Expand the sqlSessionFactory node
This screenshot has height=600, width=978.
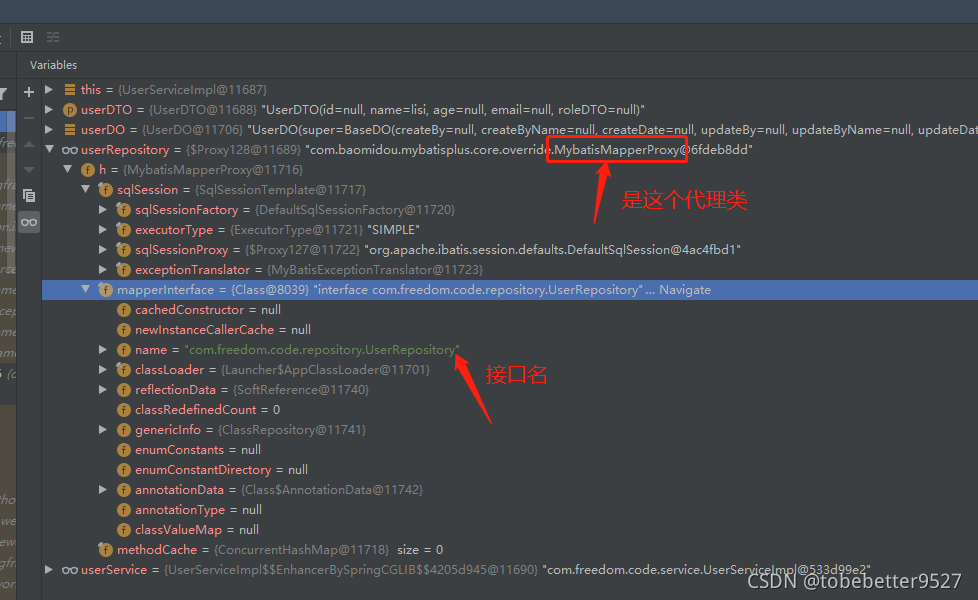[x=103, y=210]
